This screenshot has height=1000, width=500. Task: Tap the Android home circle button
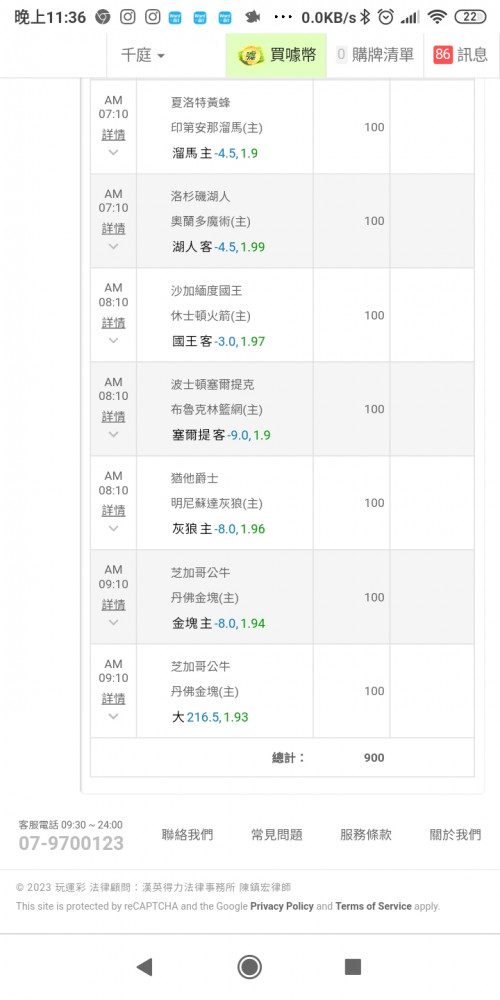[x=249, y=967]
